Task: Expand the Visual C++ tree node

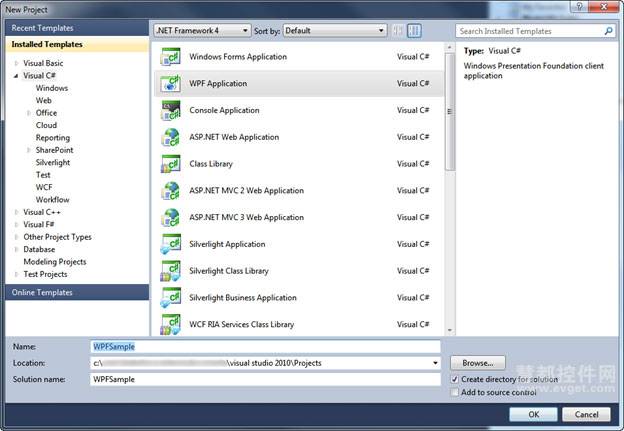Action: coord(16,212)
